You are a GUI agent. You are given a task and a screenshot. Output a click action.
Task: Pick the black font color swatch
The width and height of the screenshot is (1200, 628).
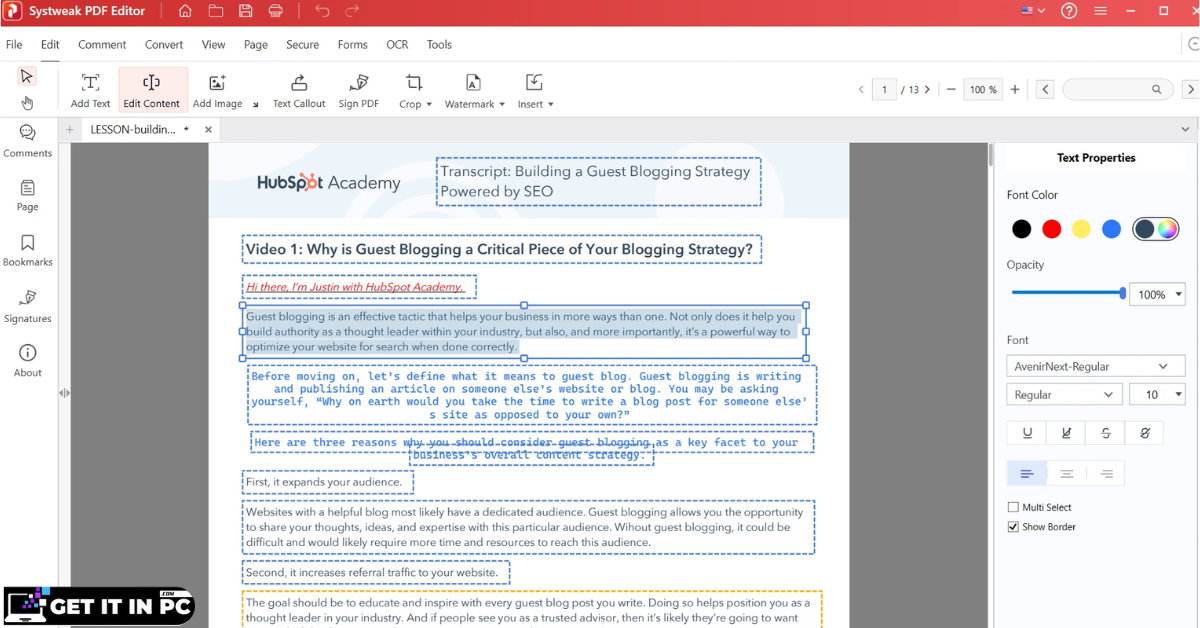coord(1021,229)
